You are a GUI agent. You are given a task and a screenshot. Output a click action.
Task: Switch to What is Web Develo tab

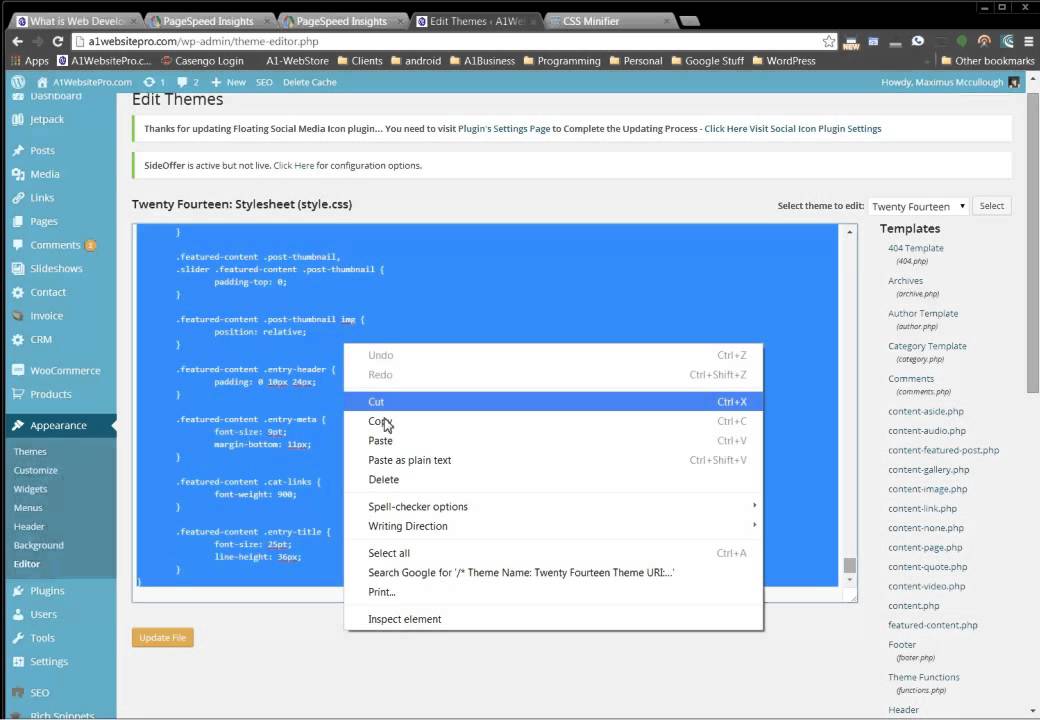coord(76,21)
